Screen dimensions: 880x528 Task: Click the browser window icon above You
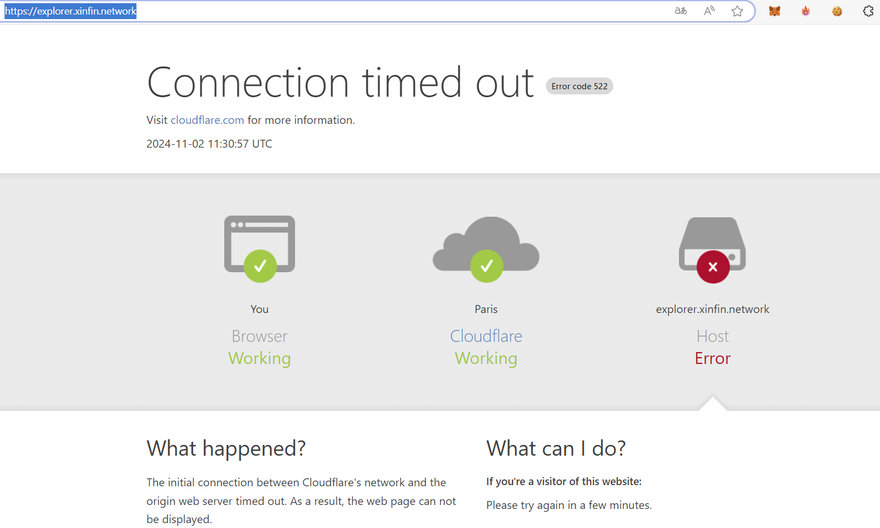pos(260,246)
